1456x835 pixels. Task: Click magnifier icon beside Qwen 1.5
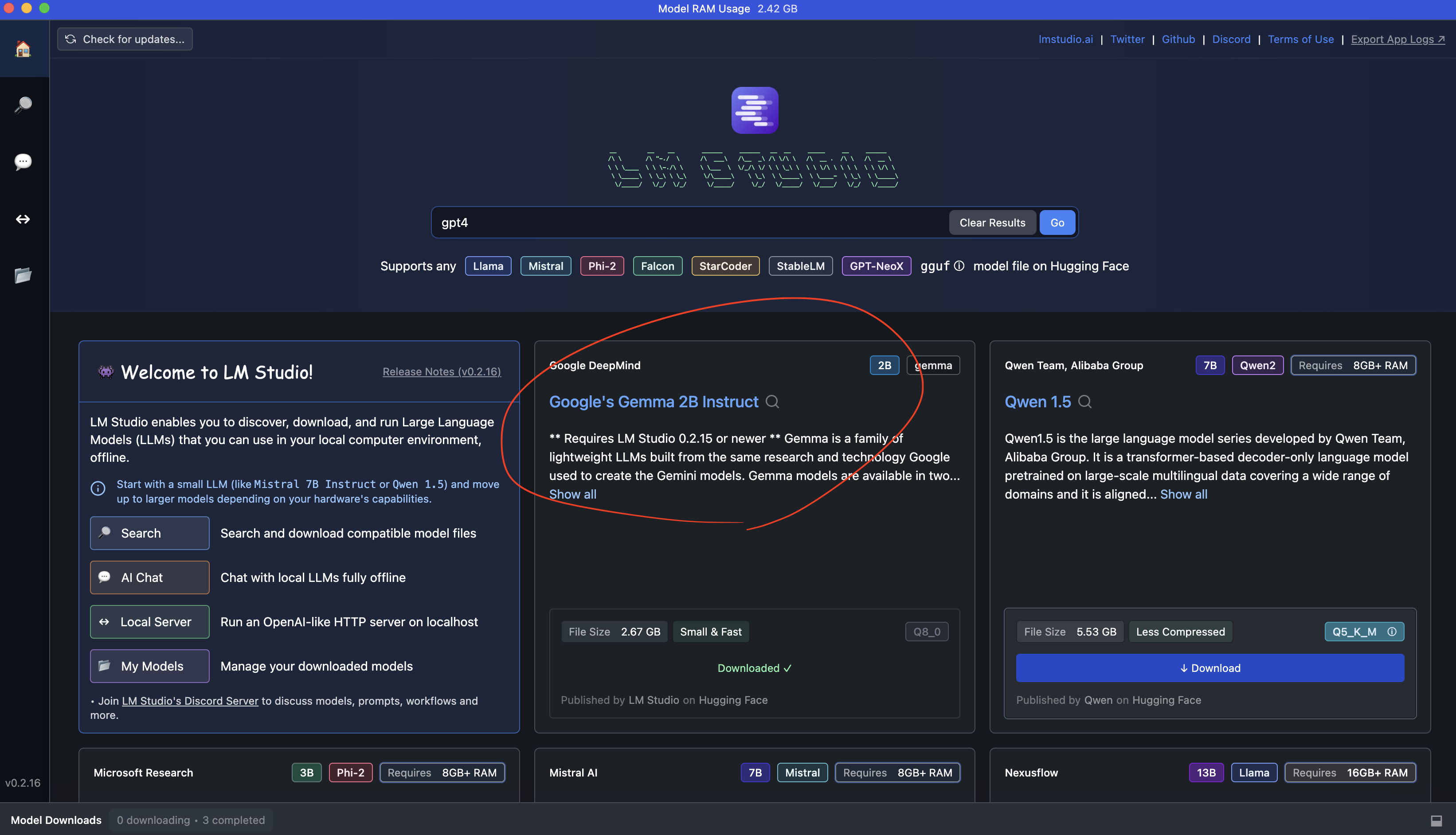click(x=1084, y=402)
